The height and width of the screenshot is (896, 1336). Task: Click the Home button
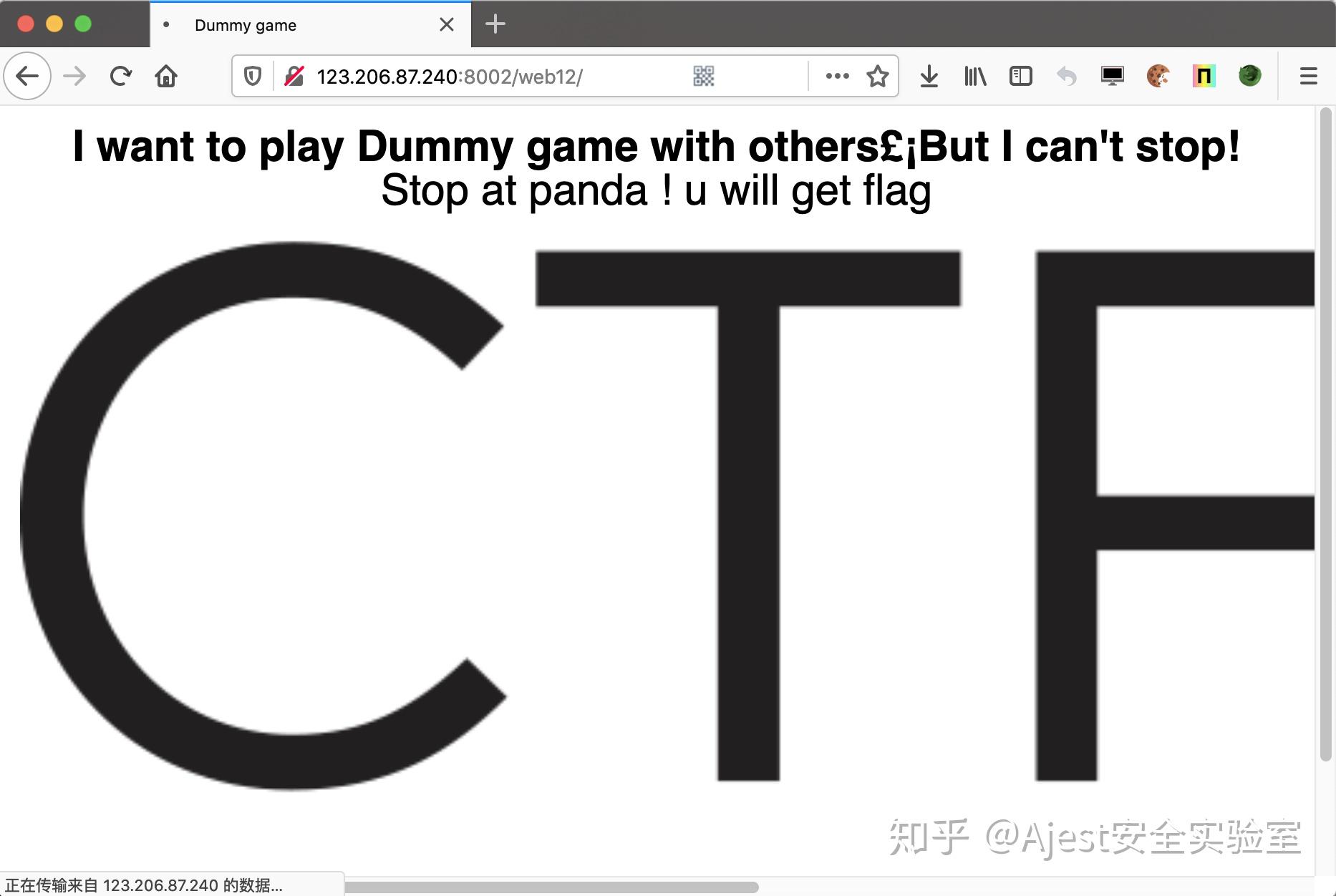click(165, 76)
